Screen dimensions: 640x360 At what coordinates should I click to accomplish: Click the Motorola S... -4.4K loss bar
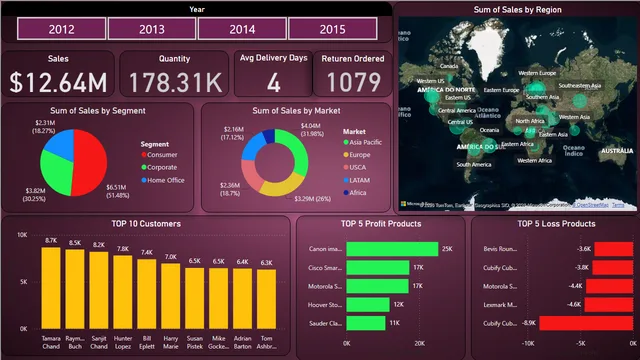[610, 286]
